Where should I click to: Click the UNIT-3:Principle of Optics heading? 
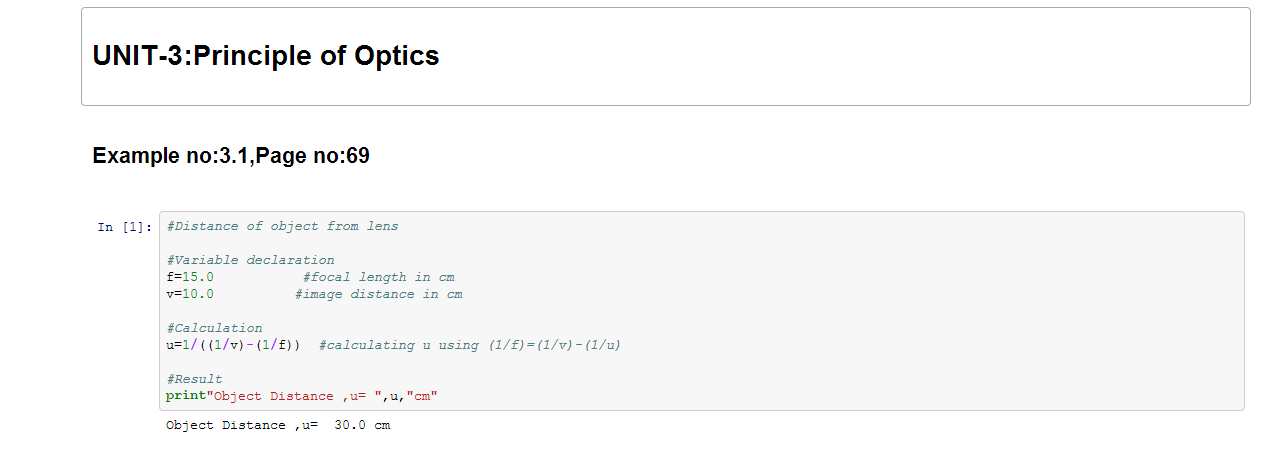coord(265,56)
